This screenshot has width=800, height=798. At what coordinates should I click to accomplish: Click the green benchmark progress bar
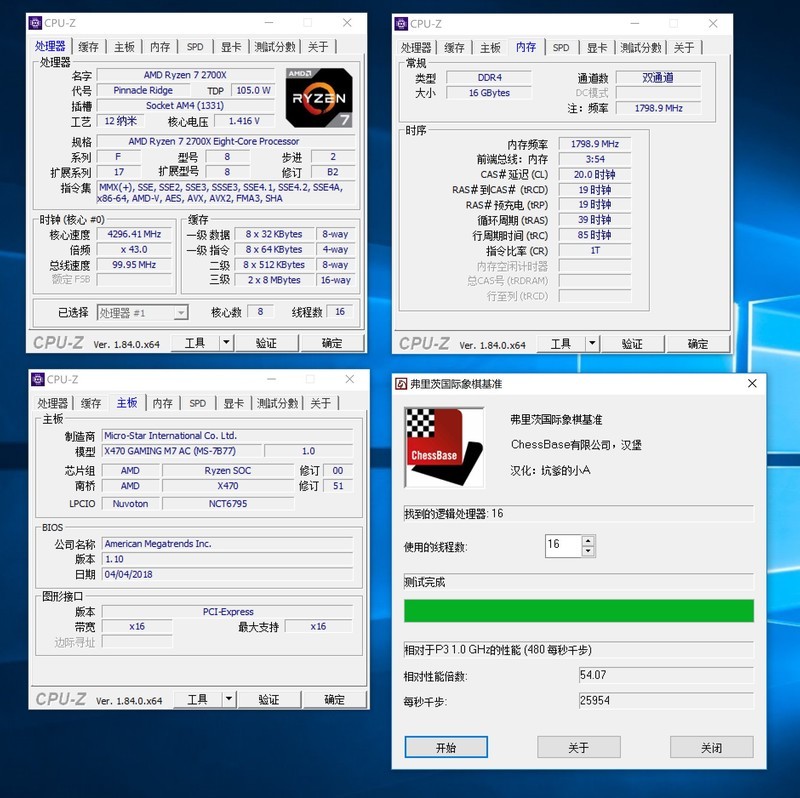click(579, 610)
